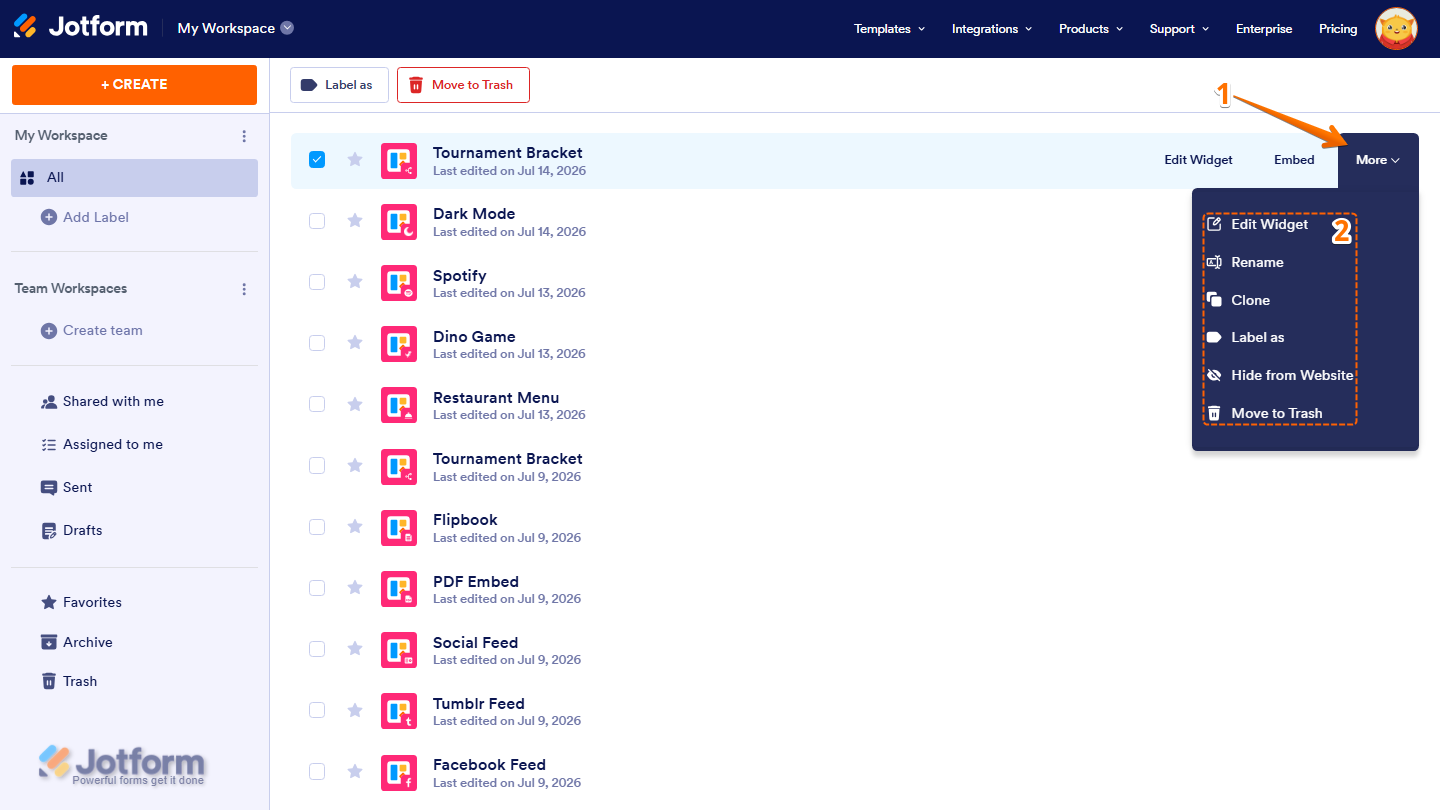Open the Favorites sidebar item
This screenshot has height=810, width=1440.
(81, 602)
